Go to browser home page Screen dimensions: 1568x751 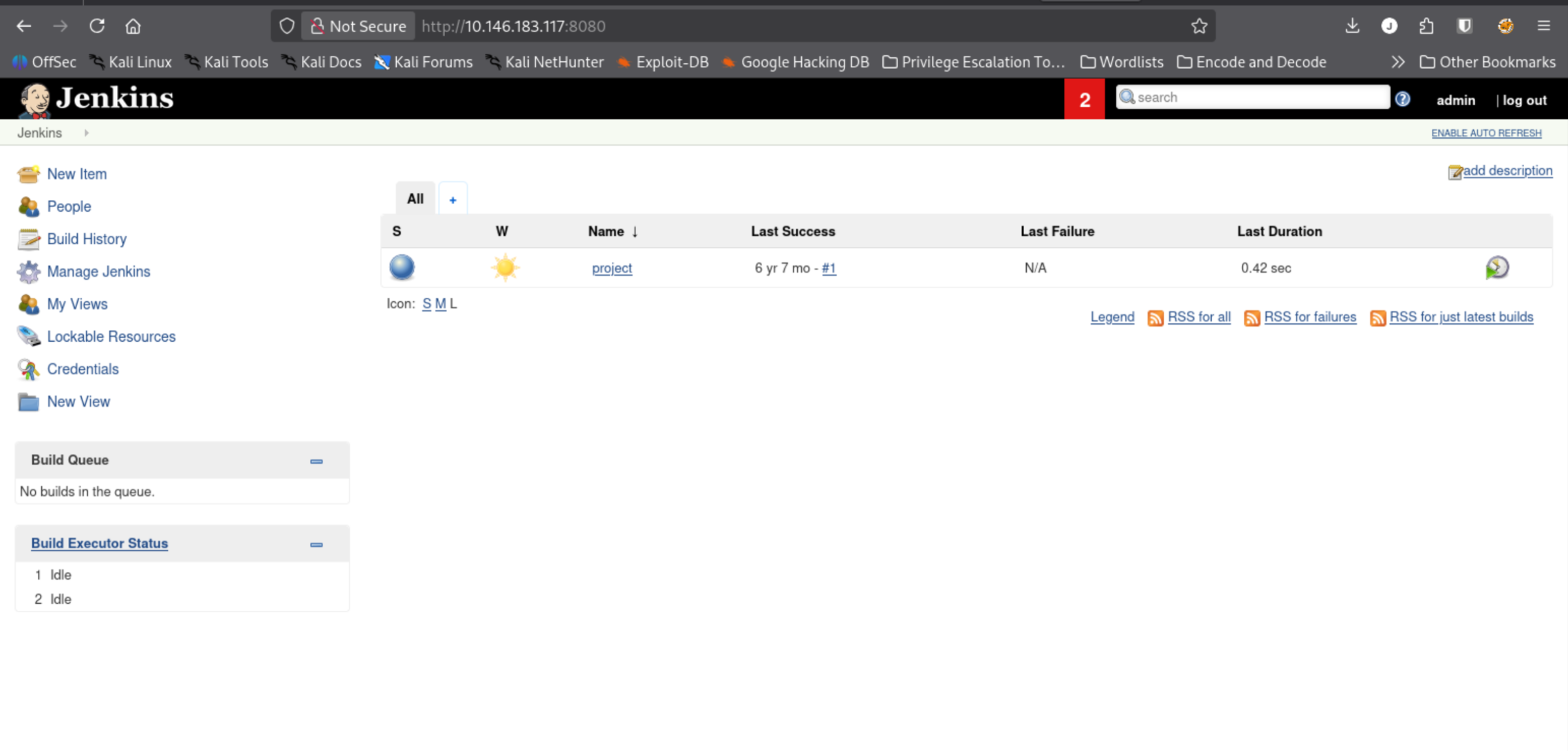(x=133, y=26)
